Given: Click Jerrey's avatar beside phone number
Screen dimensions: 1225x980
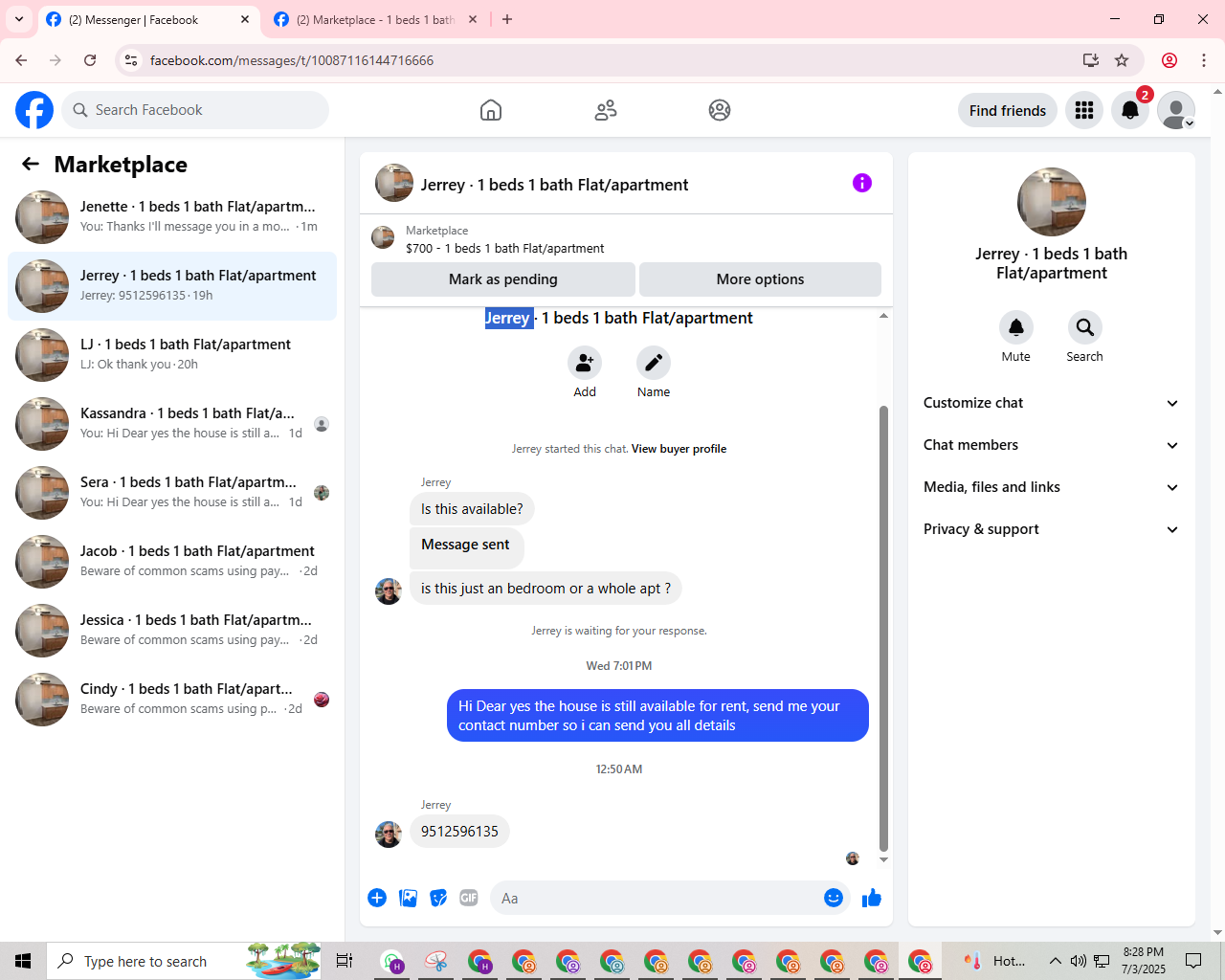Looking at the screenshot, I should tap(389, 835).
